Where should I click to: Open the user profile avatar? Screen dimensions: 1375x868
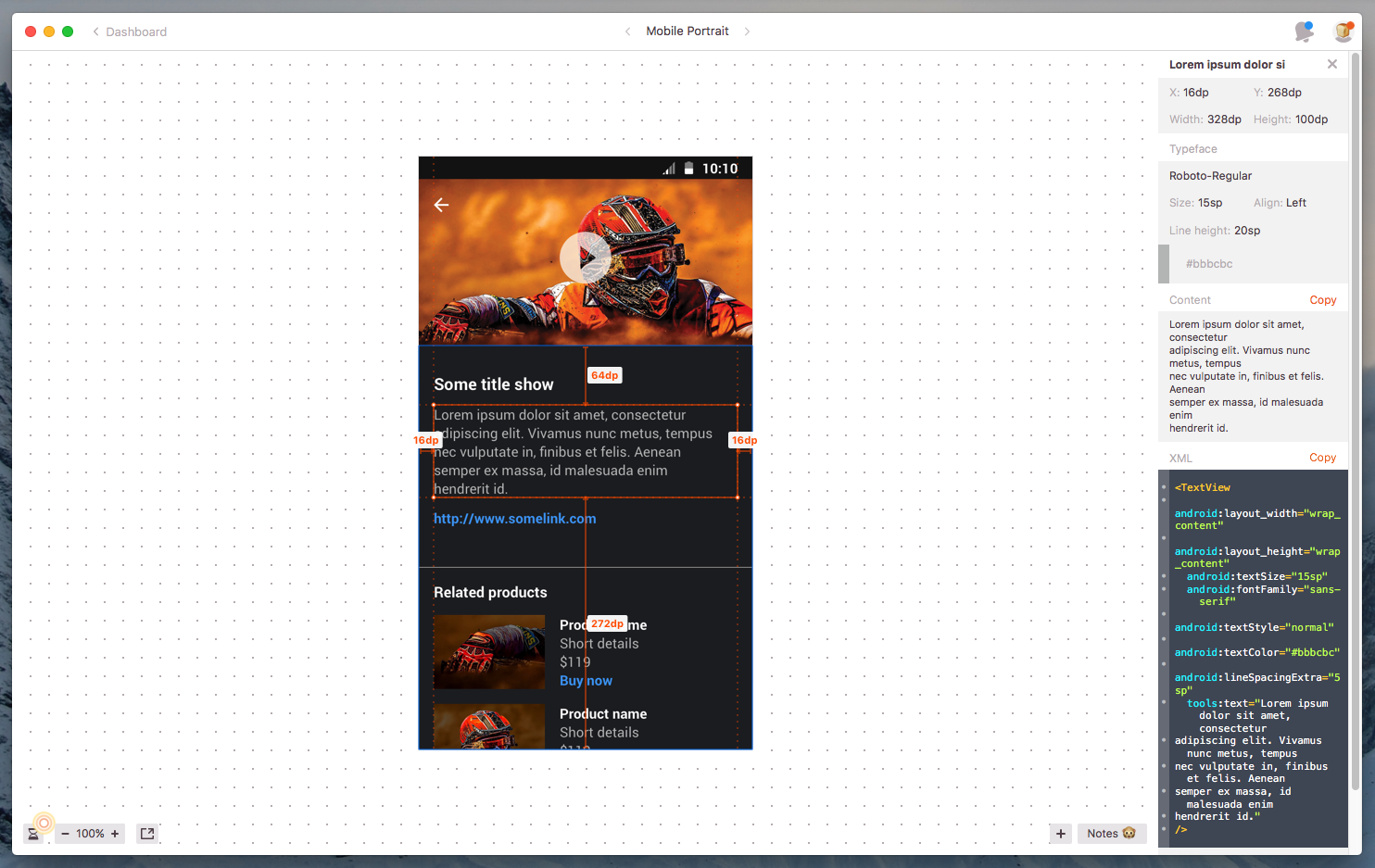pos(1343,31)
